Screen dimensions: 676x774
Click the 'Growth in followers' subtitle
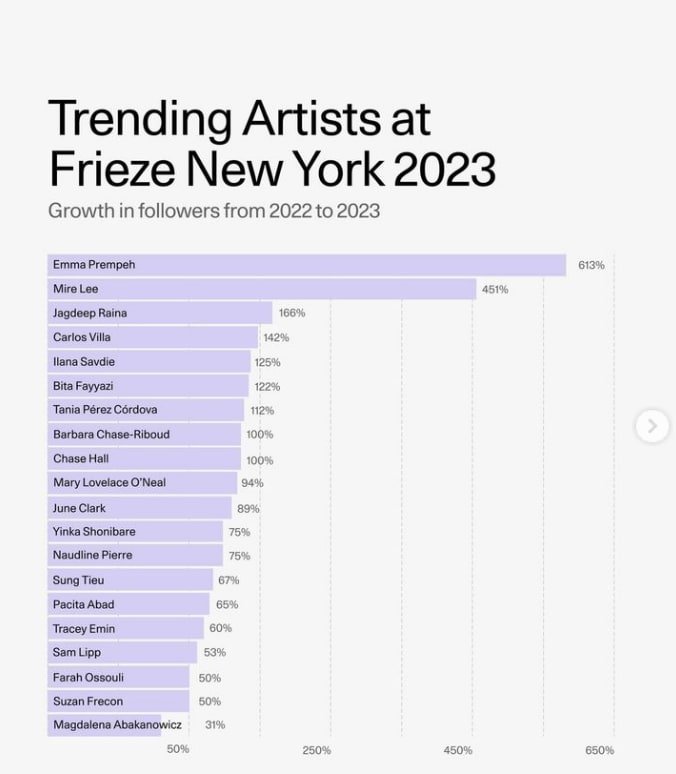[x=214, y=211]
